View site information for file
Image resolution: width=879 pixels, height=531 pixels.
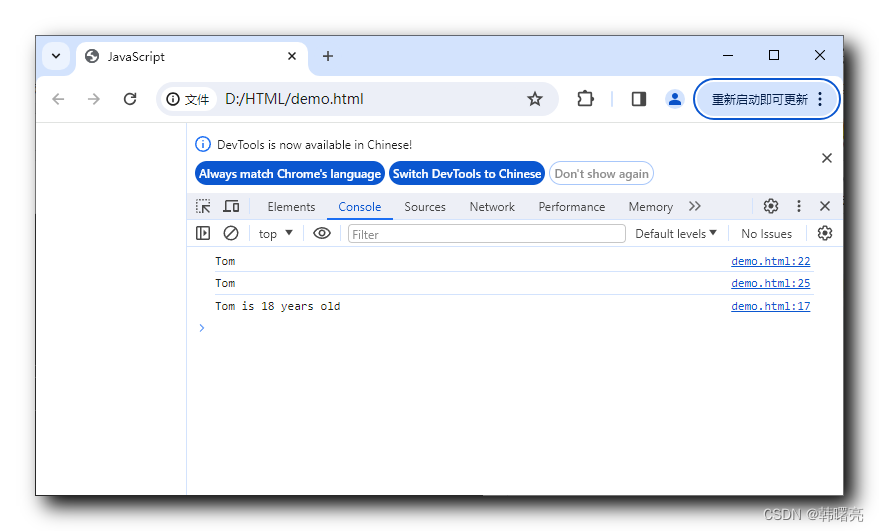click(188, 99)
